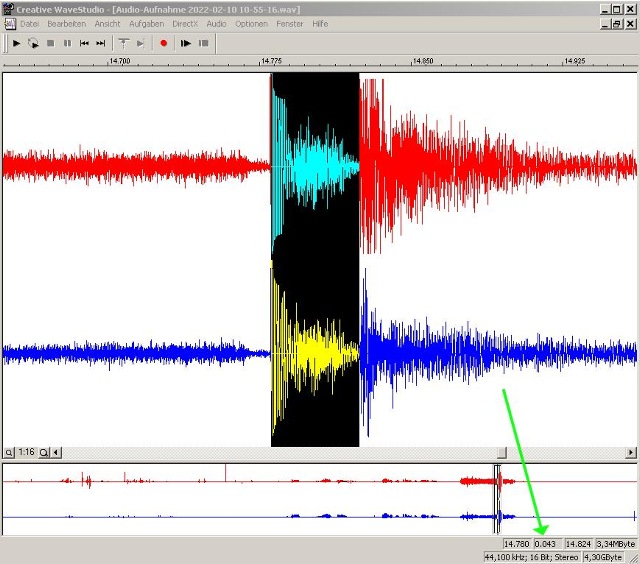The image size is (640, 564).
Task: Click the grayed play-marker icon
Action: (140, 43)
